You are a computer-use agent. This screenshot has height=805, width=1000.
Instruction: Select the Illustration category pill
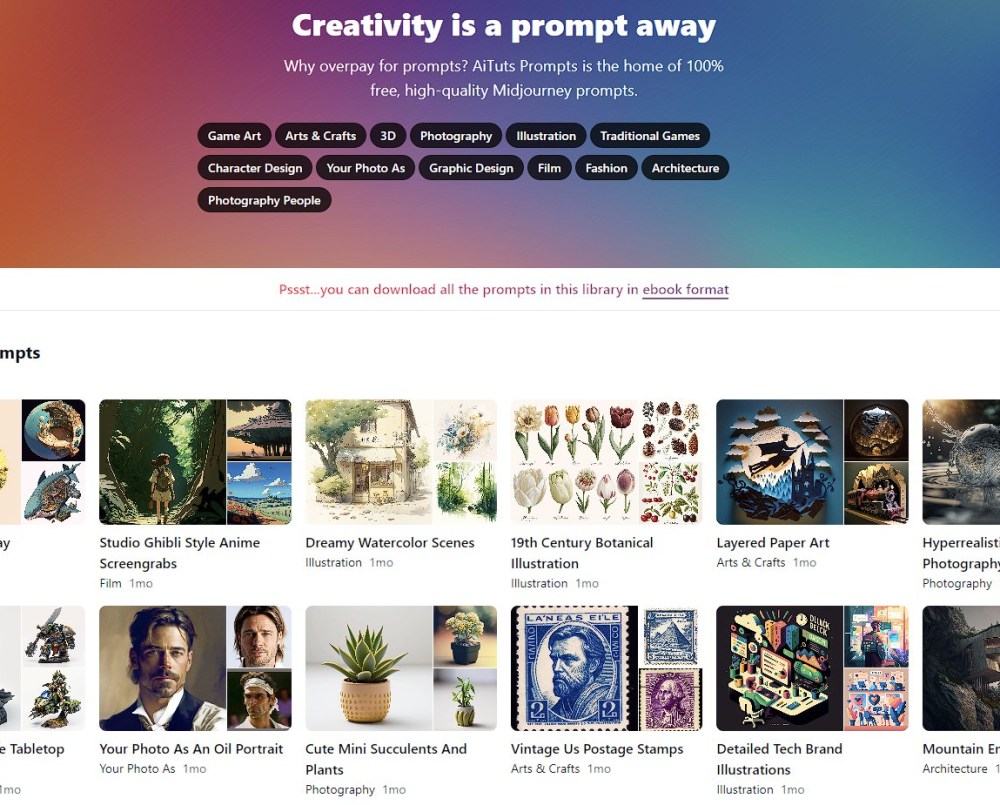[x=546, y=136]
